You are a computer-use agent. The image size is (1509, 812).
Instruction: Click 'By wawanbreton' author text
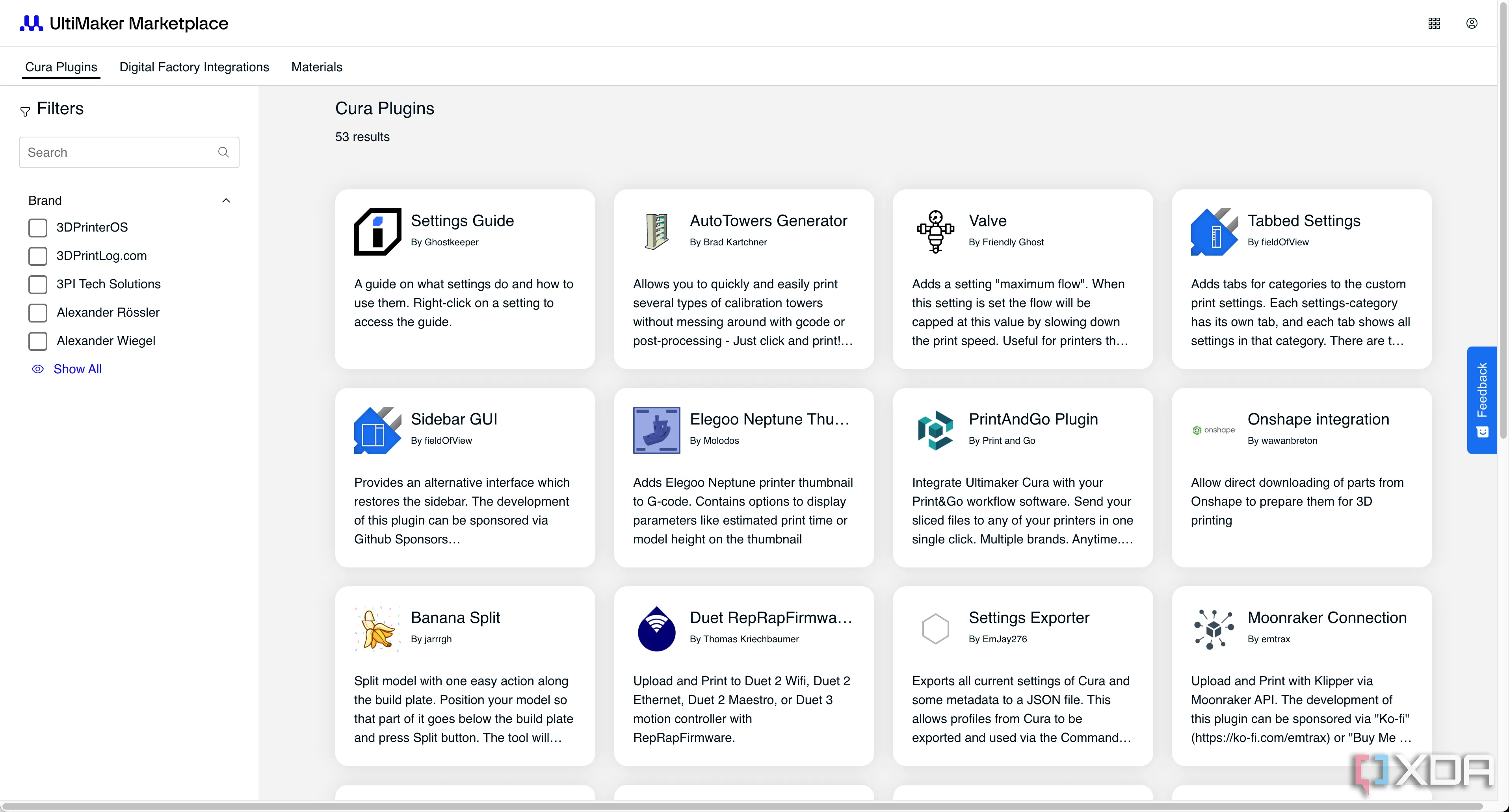coord(1283,440)
